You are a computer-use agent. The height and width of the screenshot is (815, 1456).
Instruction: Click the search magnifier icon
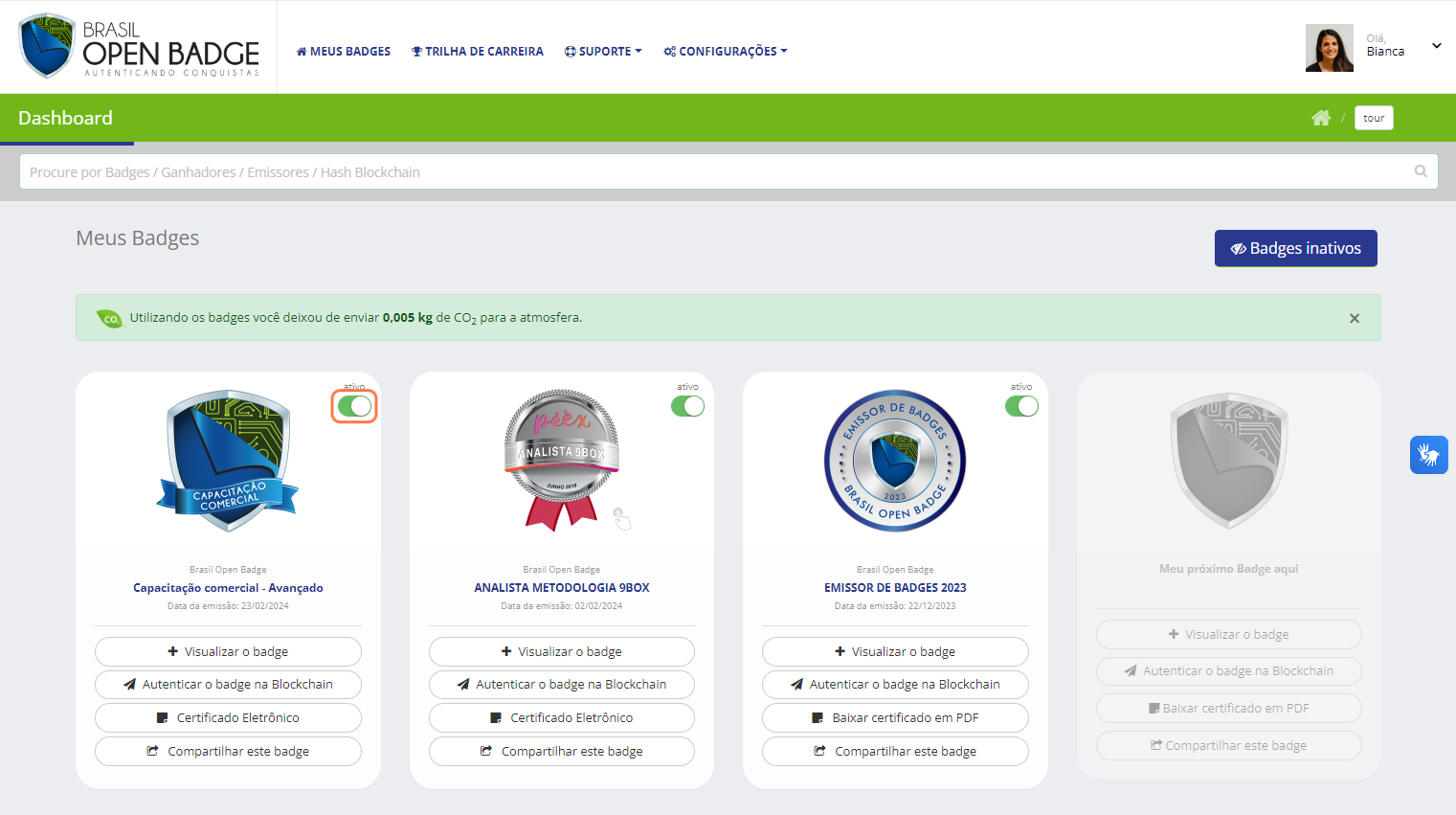[1421, 171]
